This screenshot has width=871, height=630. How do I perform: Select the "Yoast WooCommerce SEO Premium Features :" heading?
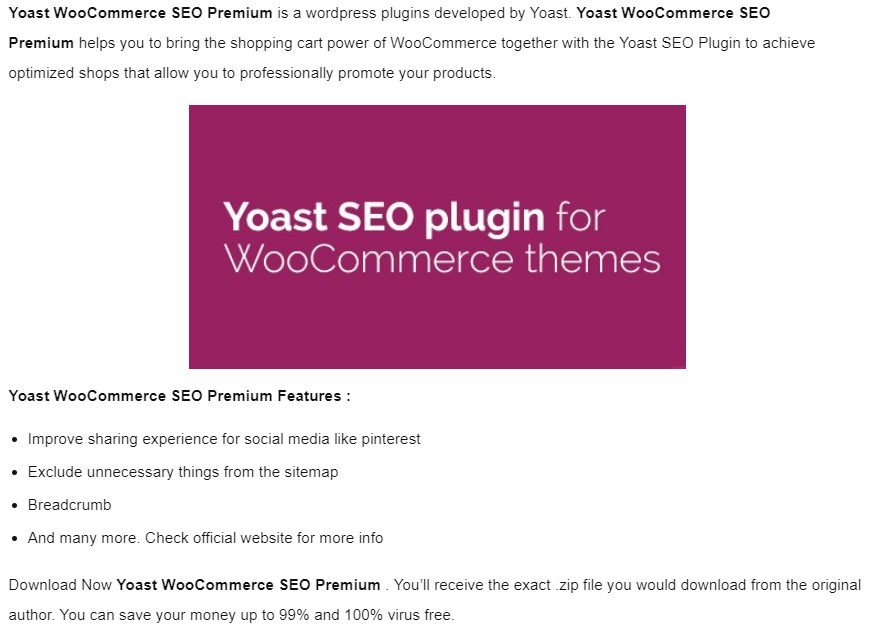[x=179, y=396]
